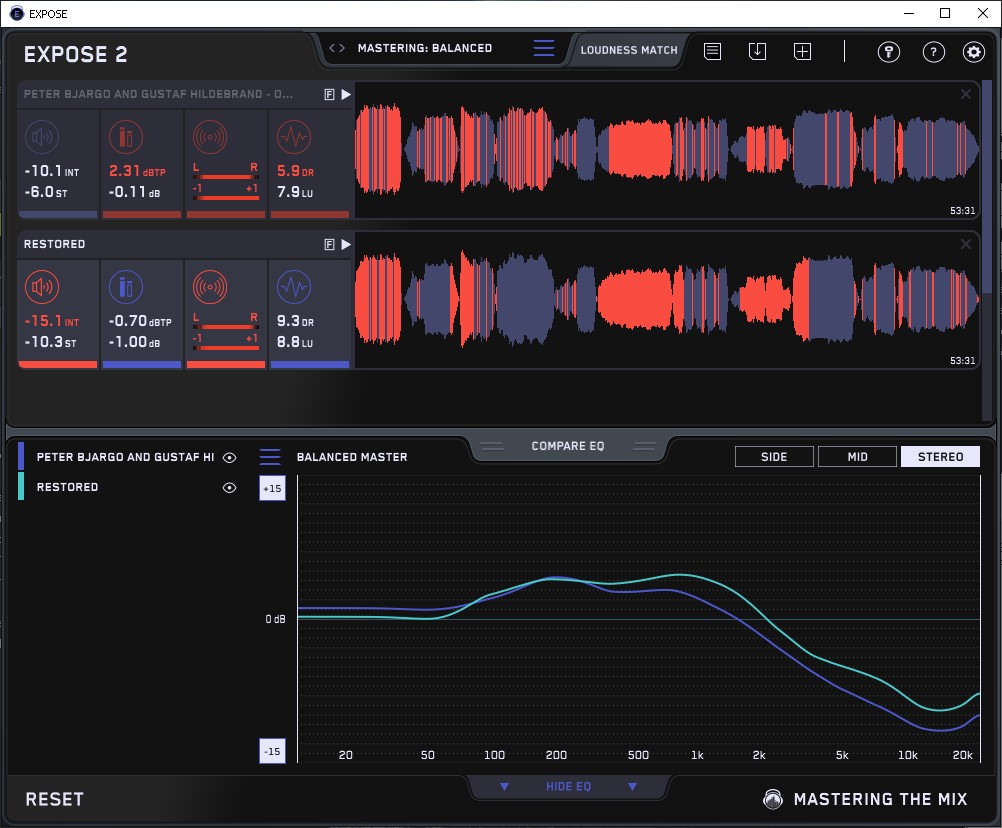
Task: Click loudness speaker icon on Peter Bjargo track
Action: click(x=42, y=137)
